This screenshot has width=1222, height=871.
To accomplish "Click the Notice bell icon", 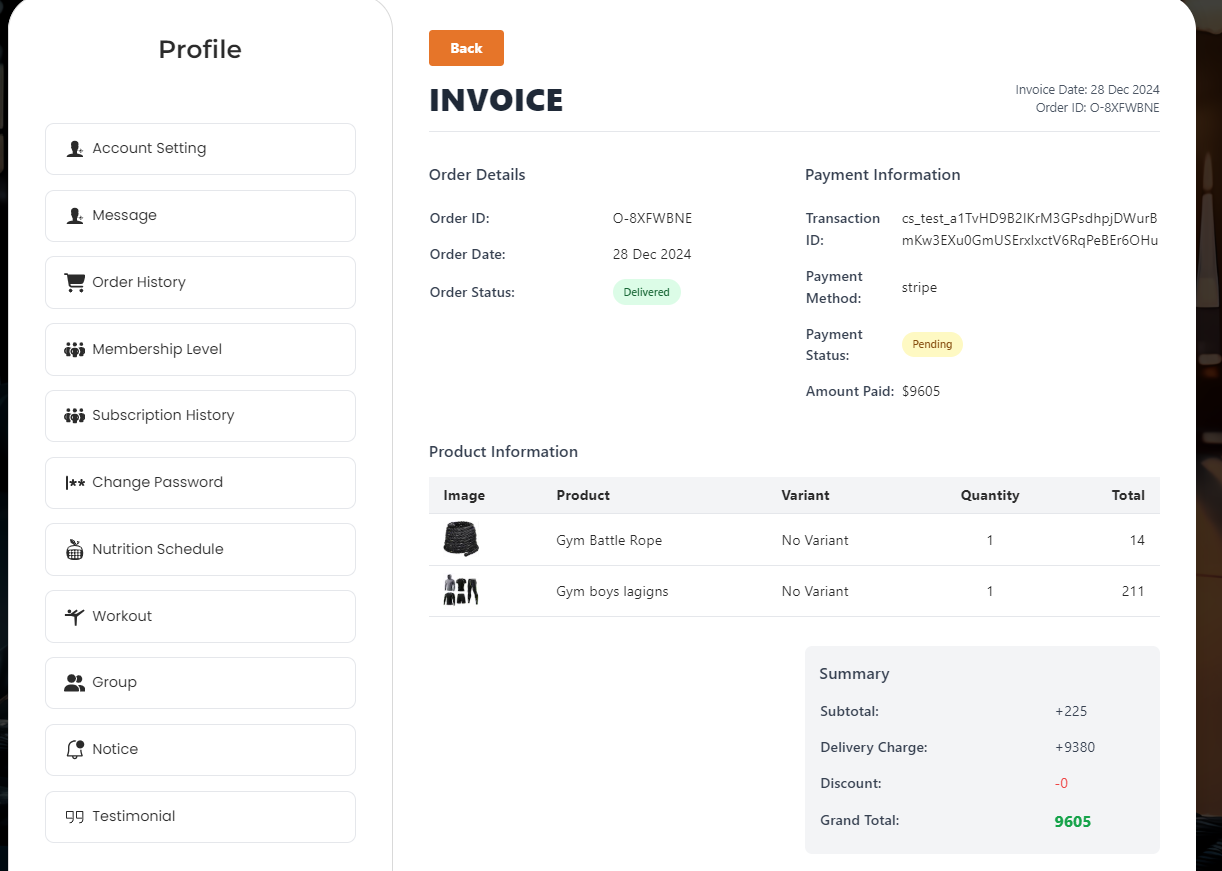I will pos(75,750).
